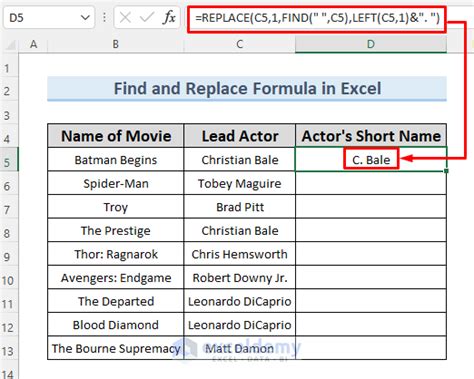474x379 pixels.
Task: Click the fill handle of cell D5
Action: [x=446, y=171]
